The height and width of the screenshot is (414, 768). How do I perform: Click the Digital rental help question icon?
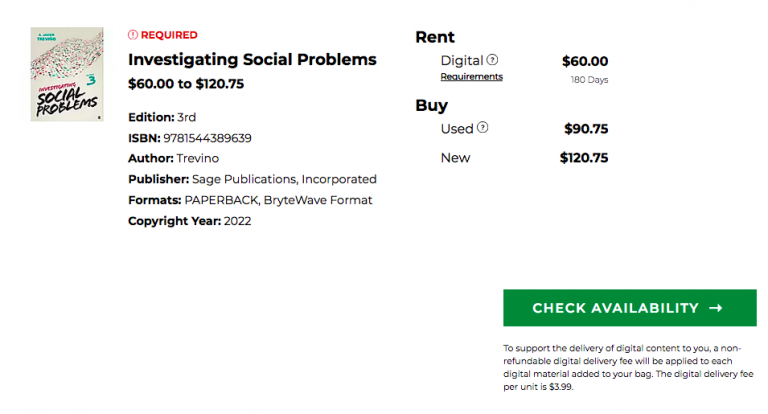coord(492,60)
